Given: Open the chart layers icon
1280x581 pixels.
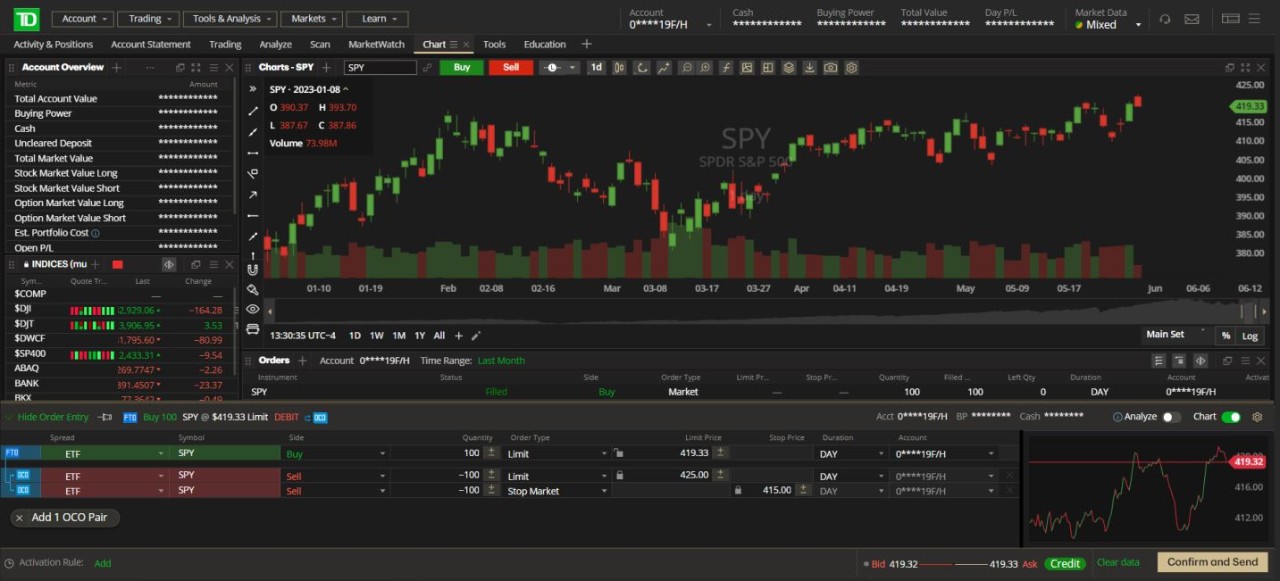Looking at the screenshot, I should point(788,68).
